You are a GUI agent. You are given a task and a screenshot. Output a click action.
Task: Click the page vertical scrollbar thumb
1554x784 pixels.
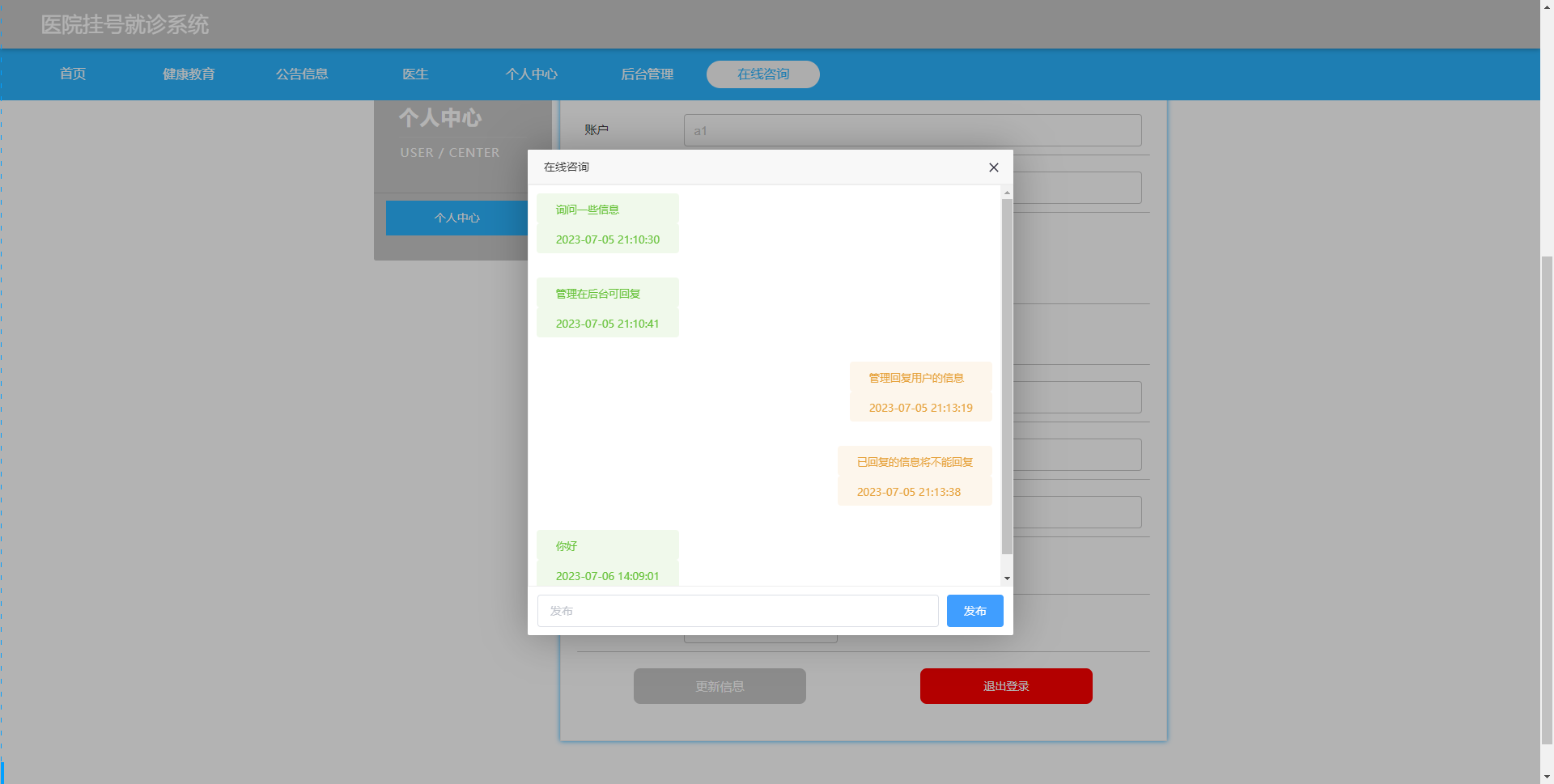pos(1547,498)
